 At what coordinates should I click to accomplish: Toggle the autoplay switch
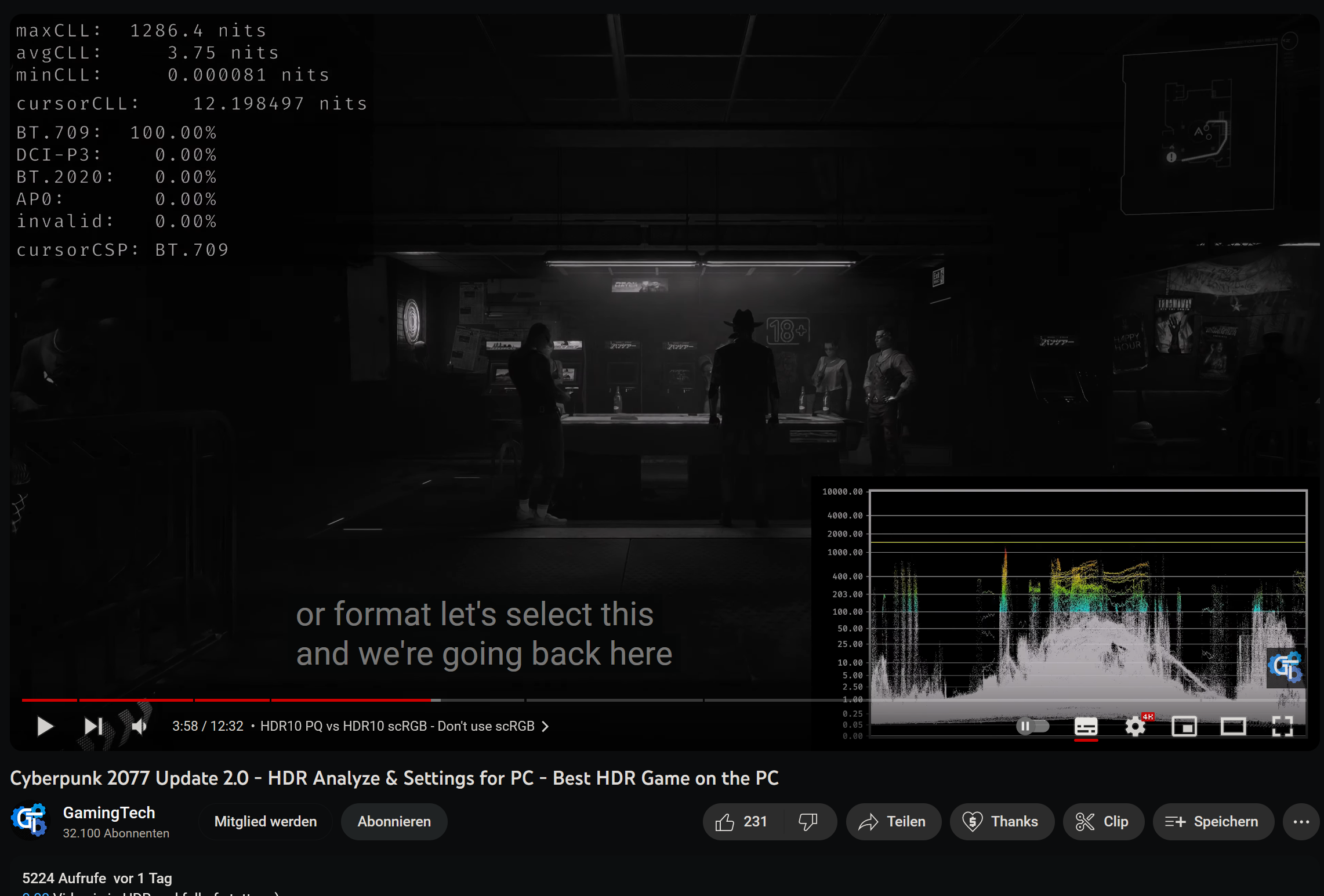(1033, 726)
